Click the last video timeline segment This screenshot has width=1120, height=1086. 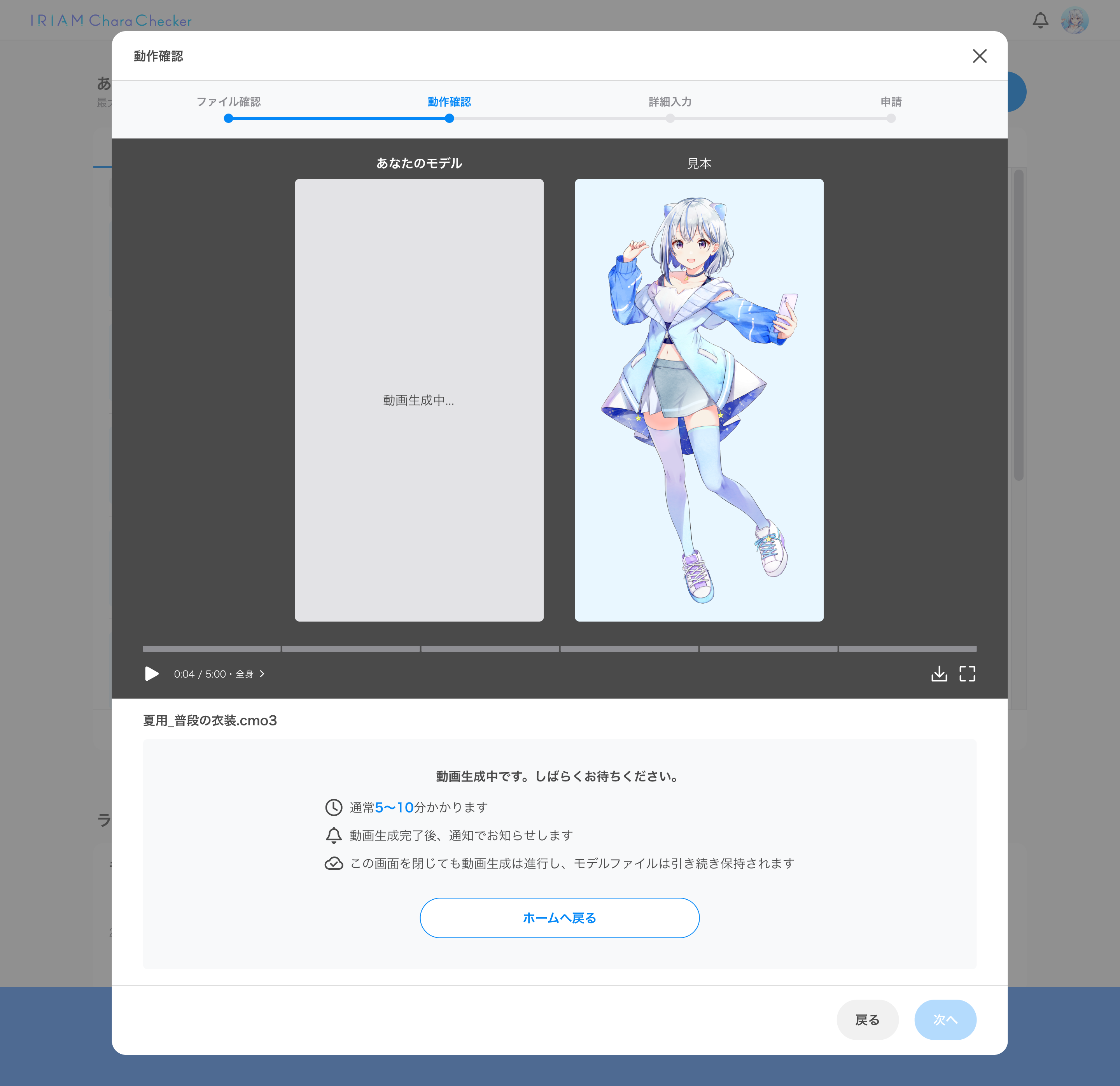click(x=907, y=649)
